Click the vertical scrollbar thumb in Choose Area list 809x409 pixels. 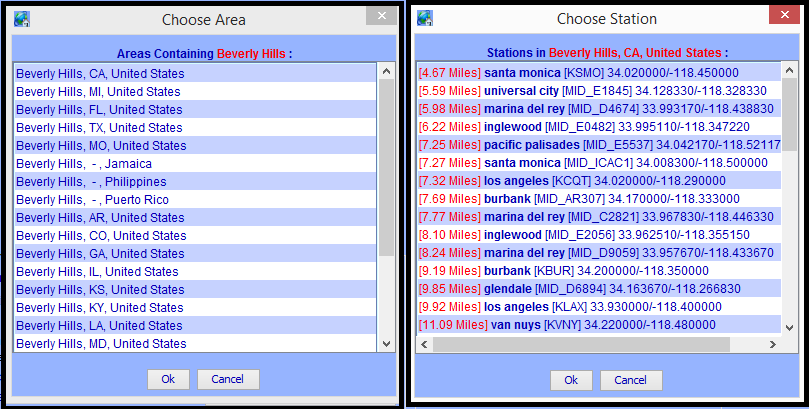pos(386,168)
